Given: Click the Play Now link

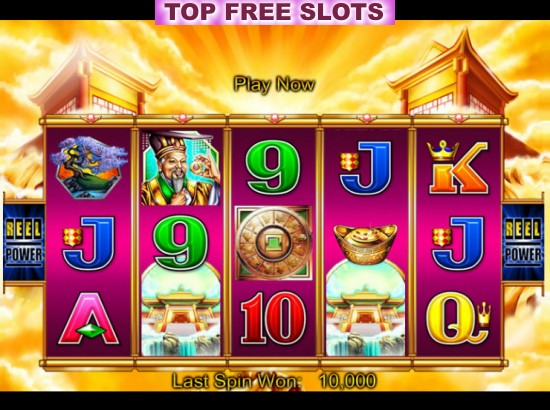Looking at the screenshot, I should point(274,85).
